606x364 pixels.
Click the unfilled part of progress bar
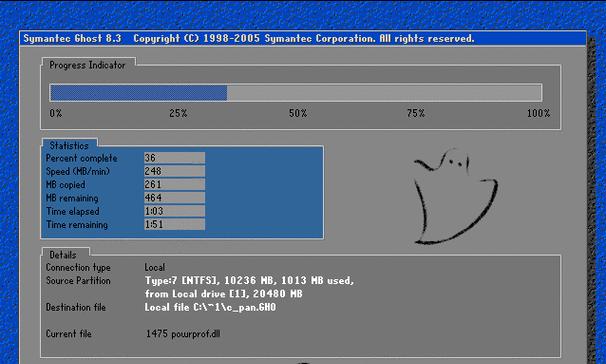[x=385, y=93]
